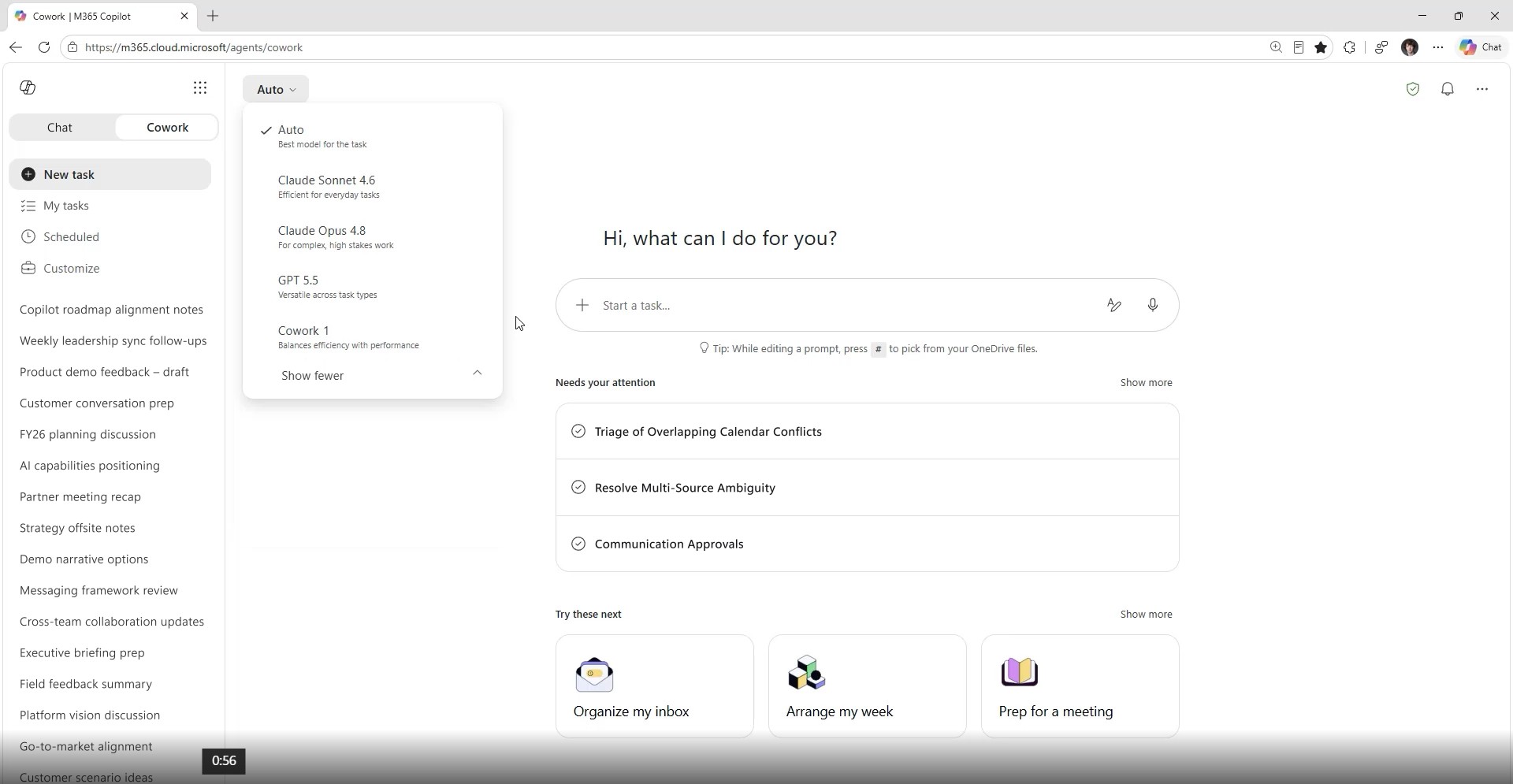Screen dimensions: 1513x784
Task: Click the protection shield icon
Action: pos(1413,89)
